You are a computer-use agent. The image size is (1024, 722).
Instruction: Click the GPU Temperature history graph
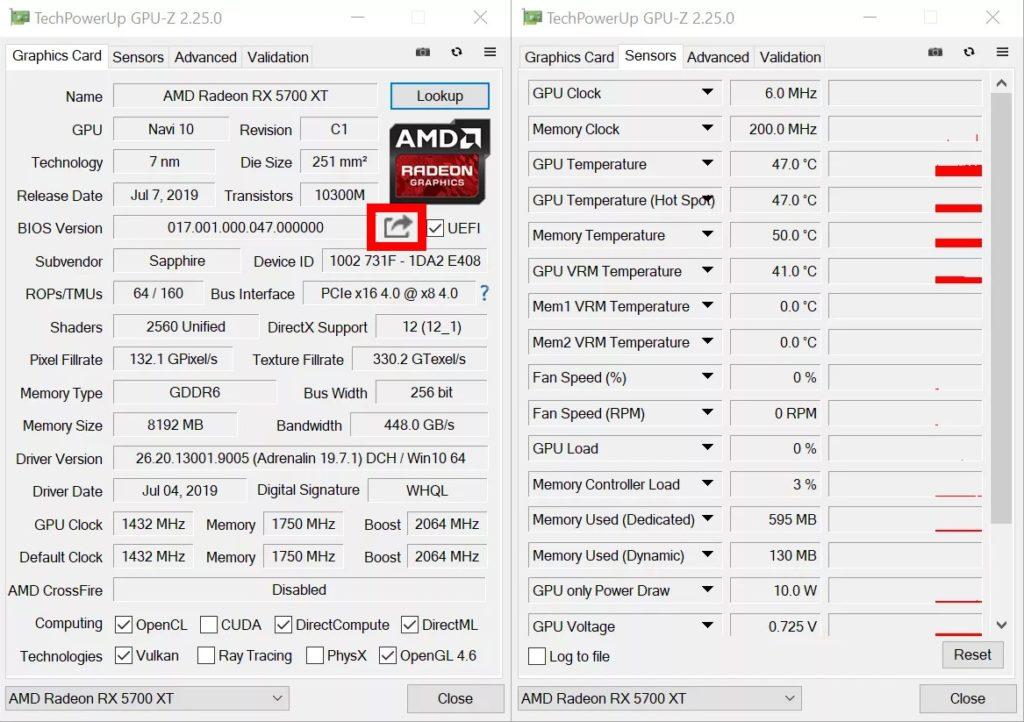[905, 164]
